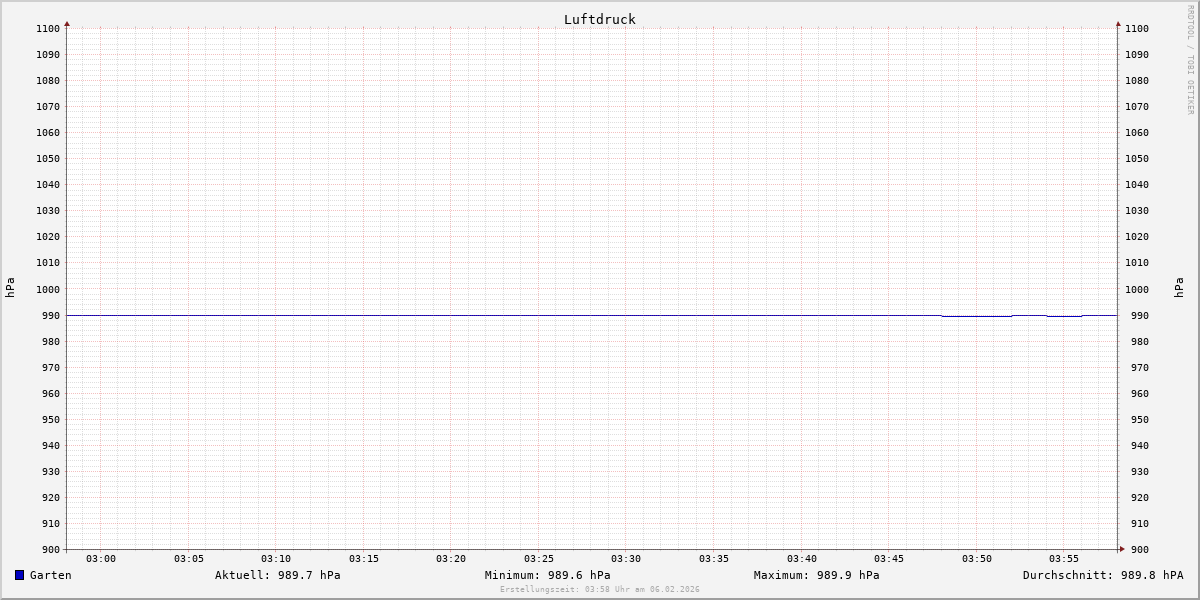Click the Minimum 989.6 hPa value

pyautogui.click(x=547, y=575)
